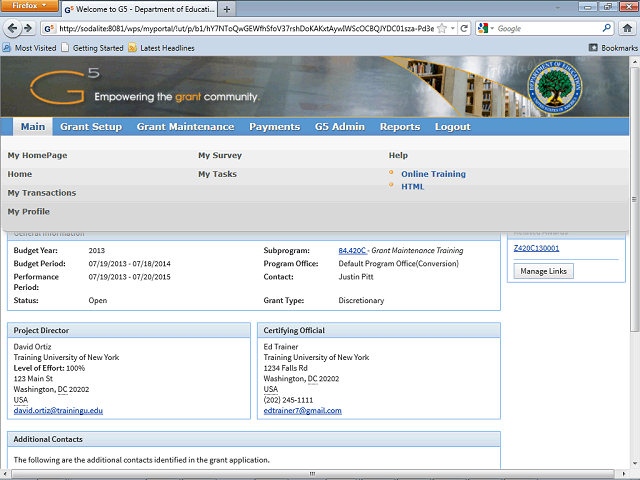Viewport: 640px width, 480px height.
Task: Select the Main menu tab
Action: (33, 127)
